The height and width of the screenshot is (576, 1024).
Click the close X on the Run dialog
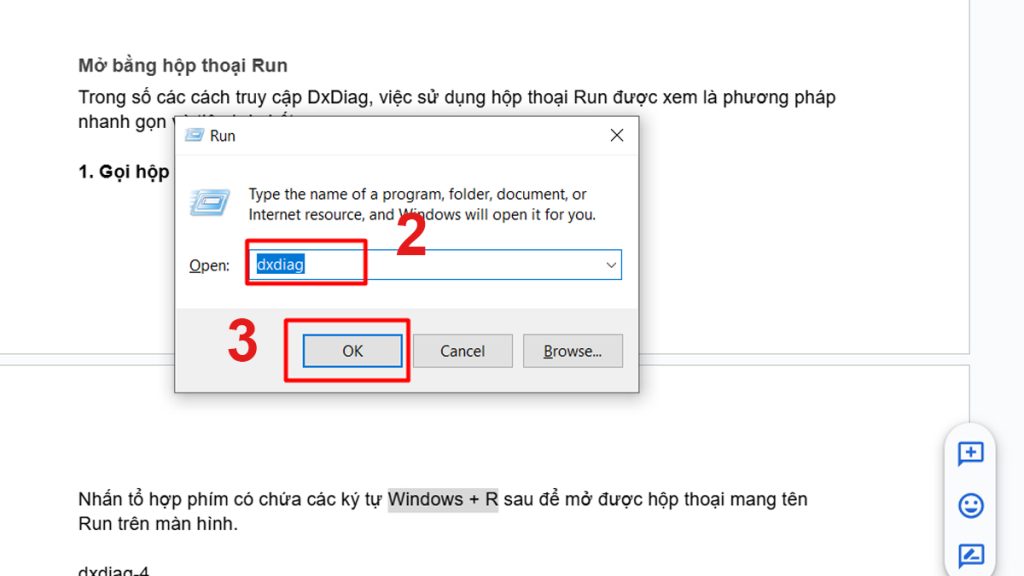617,136
